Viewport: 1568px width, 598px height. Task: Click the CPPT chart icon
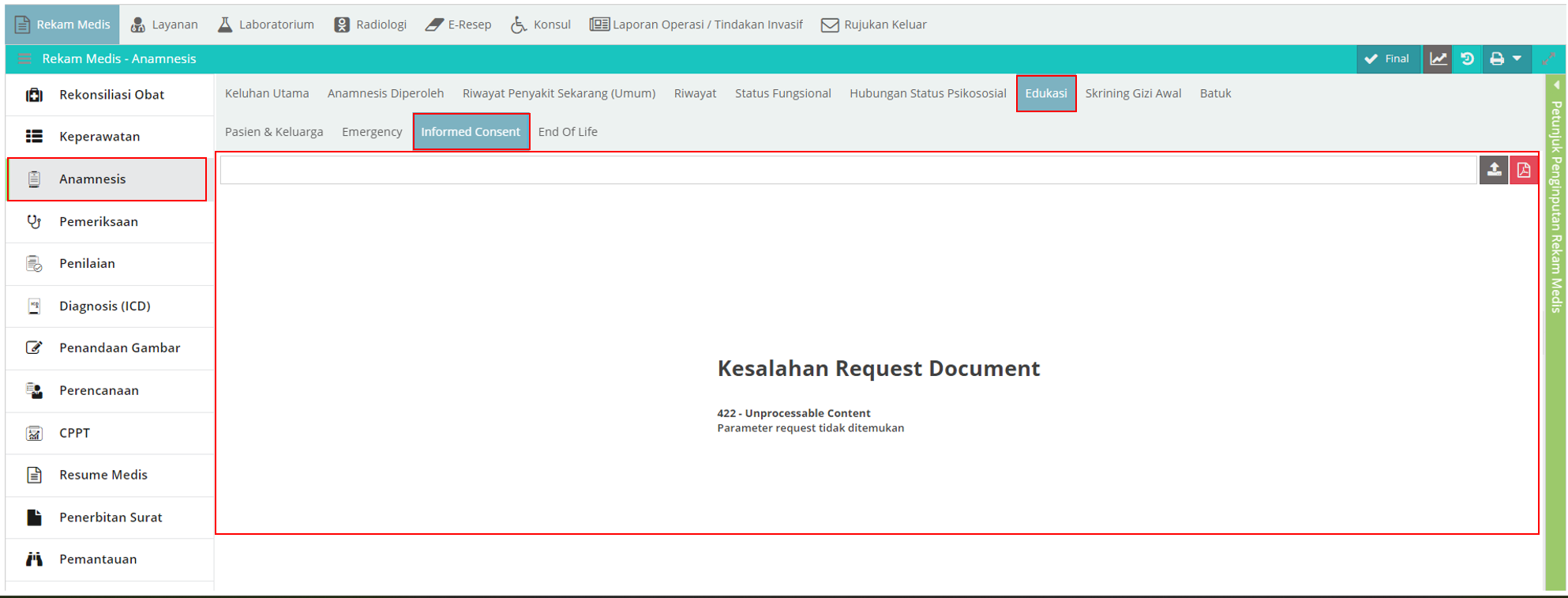tap(34, 433)
